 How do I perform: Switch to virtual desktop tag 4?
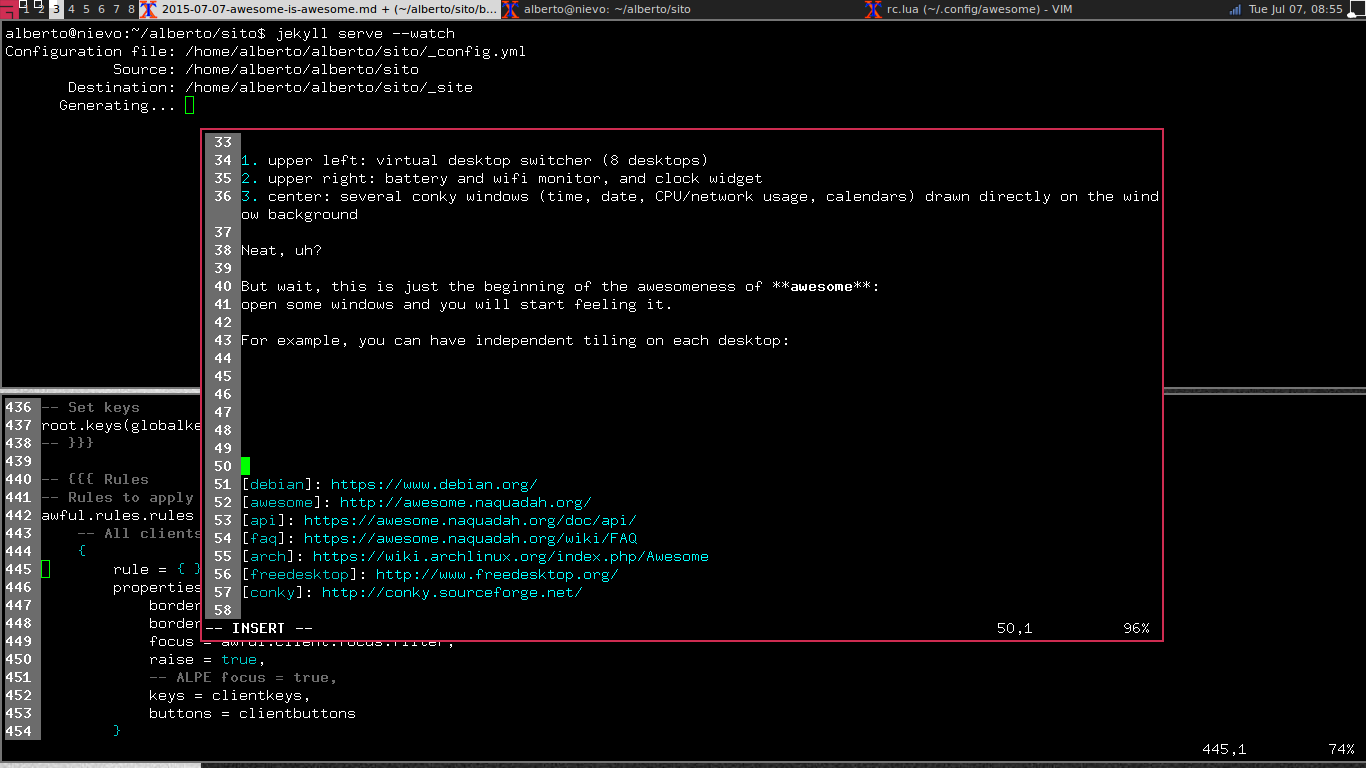click(x=71, y=9)
